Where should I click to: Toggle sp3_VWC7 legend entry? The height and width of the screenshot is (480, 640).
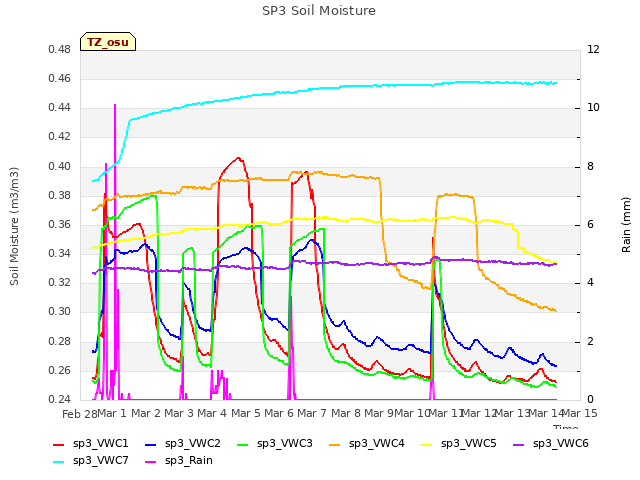pos(91,461)
